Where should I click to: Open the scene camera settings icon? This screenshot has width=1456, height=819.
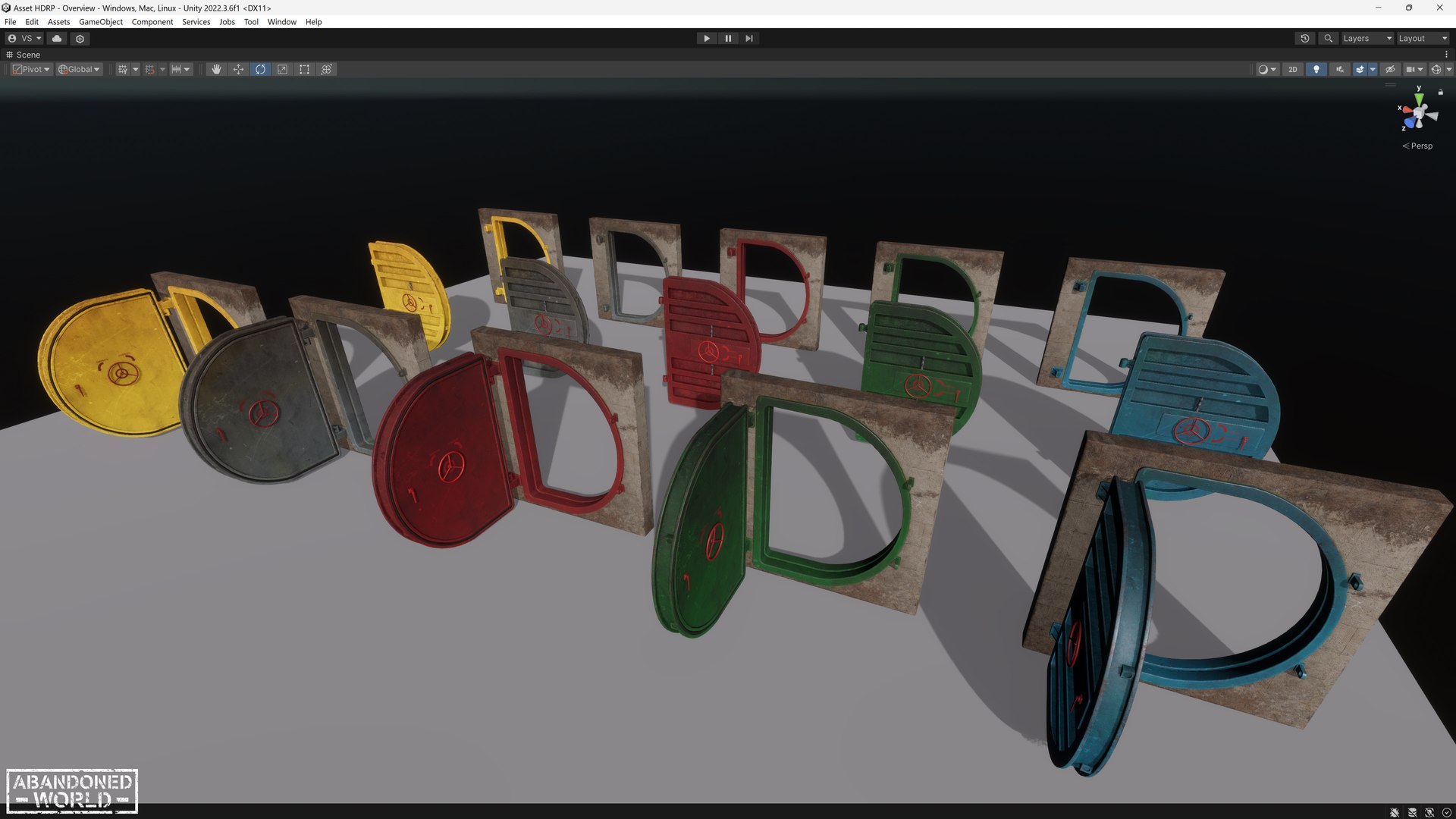pos(1410,69)
